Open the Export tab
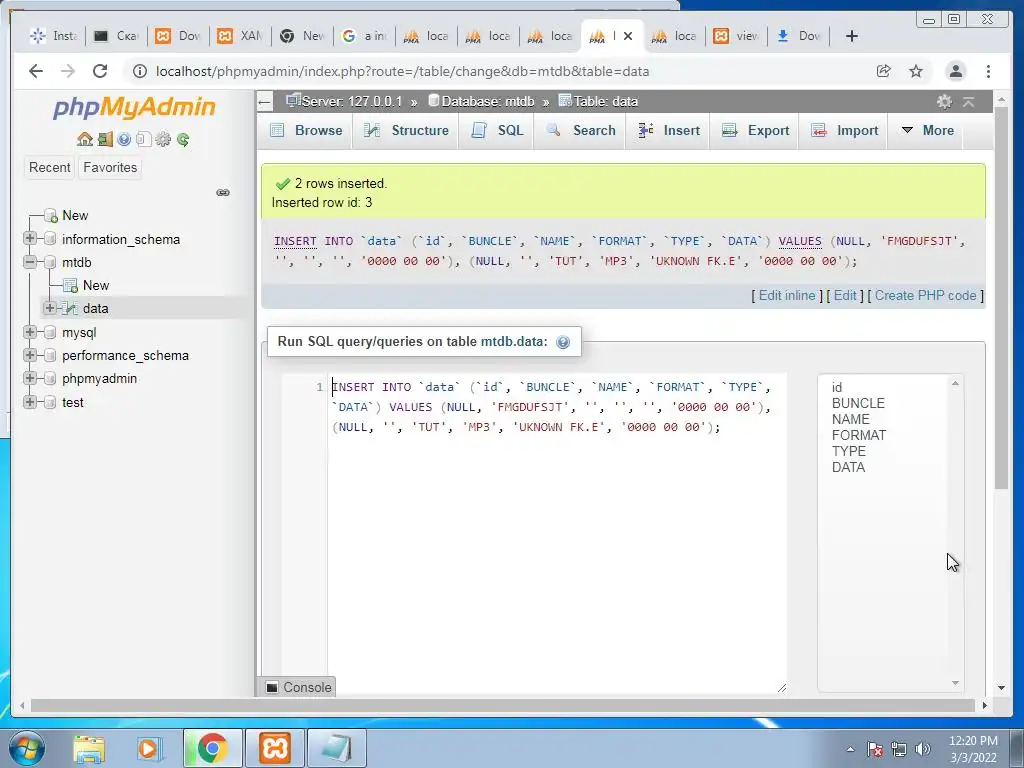The width and height of the screenshot is (1024, 768). 755,130
